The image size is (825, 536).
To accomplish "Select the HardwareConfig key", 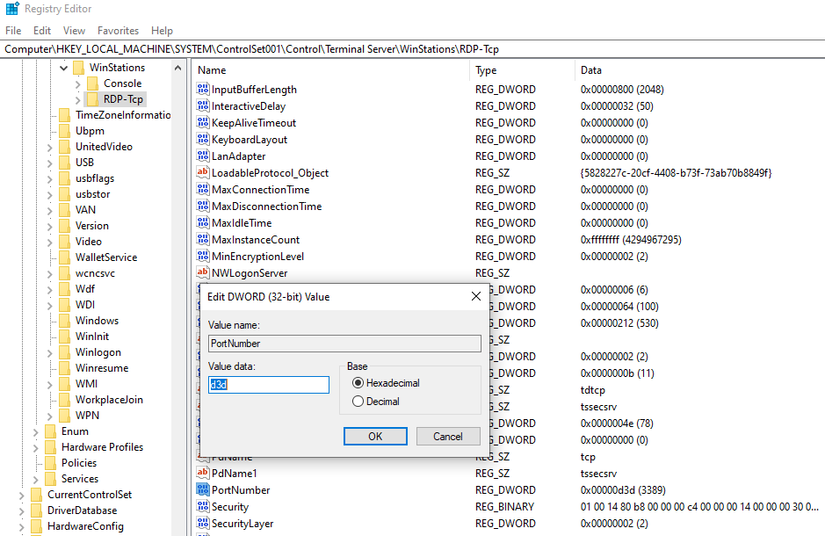I will [x=85, y=526].
